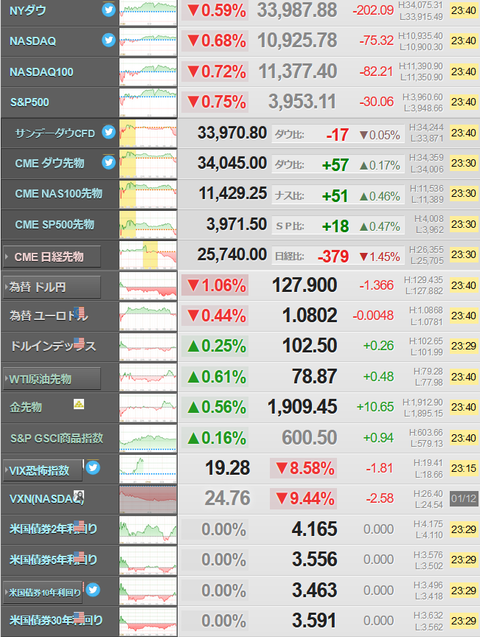Click the 23:15 timestamp in the VIX row
480x637 pixels.
coord(464,468)
